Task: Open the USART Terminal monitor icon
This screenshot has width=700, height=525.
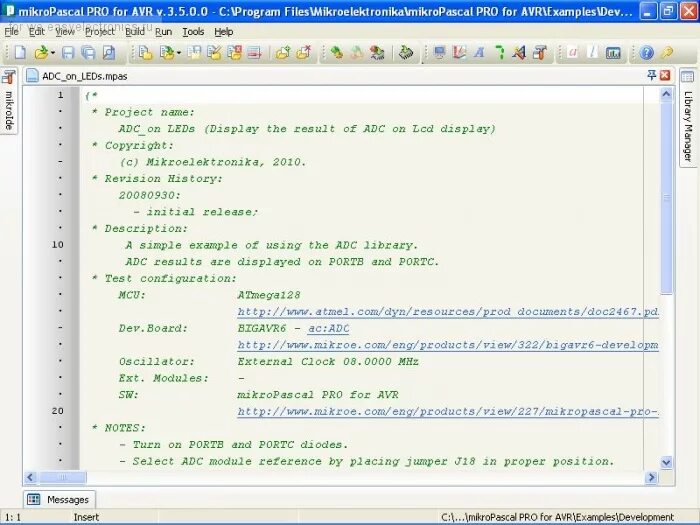Action: click(440, 53)
